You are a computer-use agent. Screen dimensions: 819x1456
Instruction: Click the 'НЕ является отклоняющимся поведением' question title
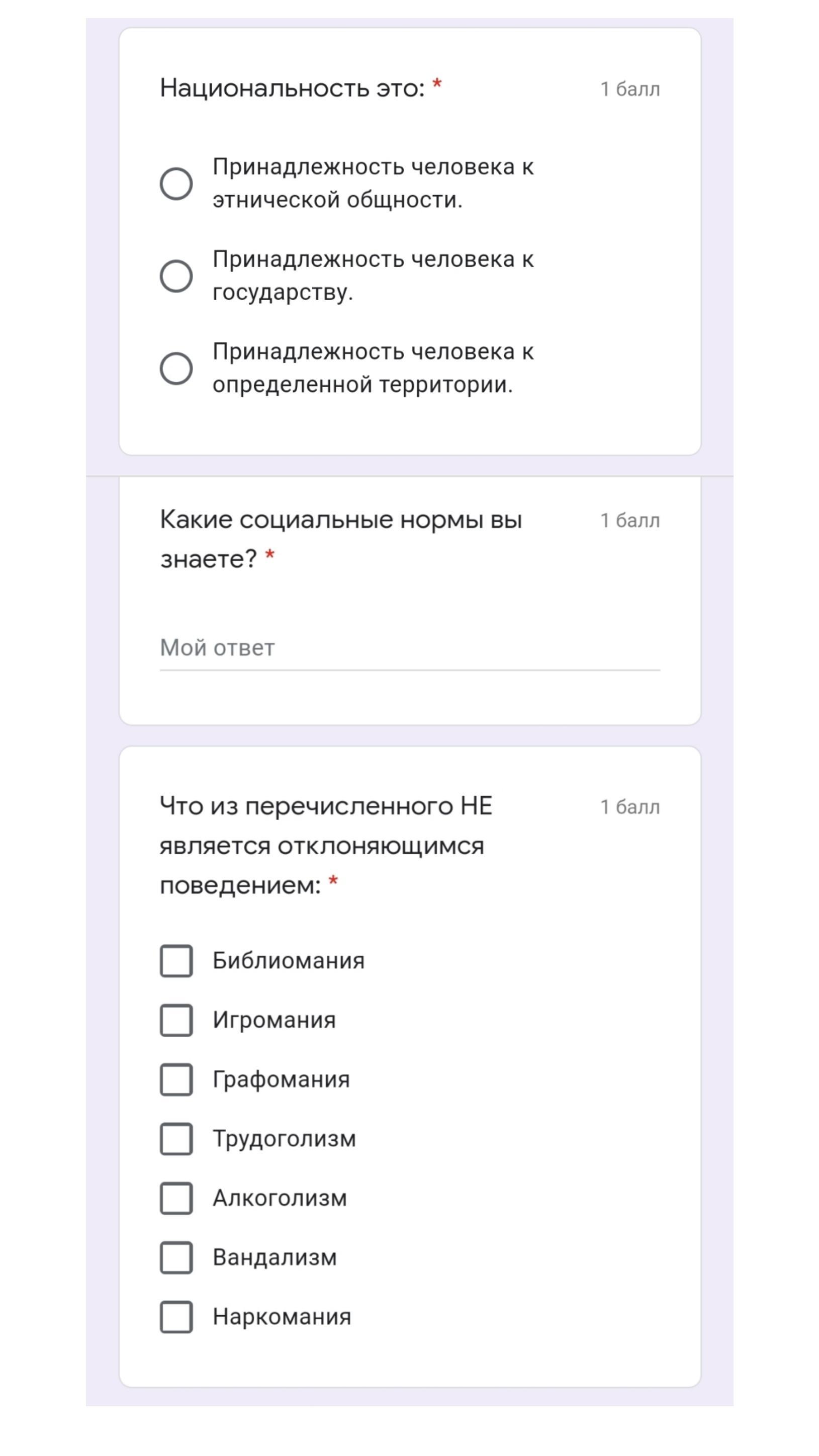click(326, 846)
